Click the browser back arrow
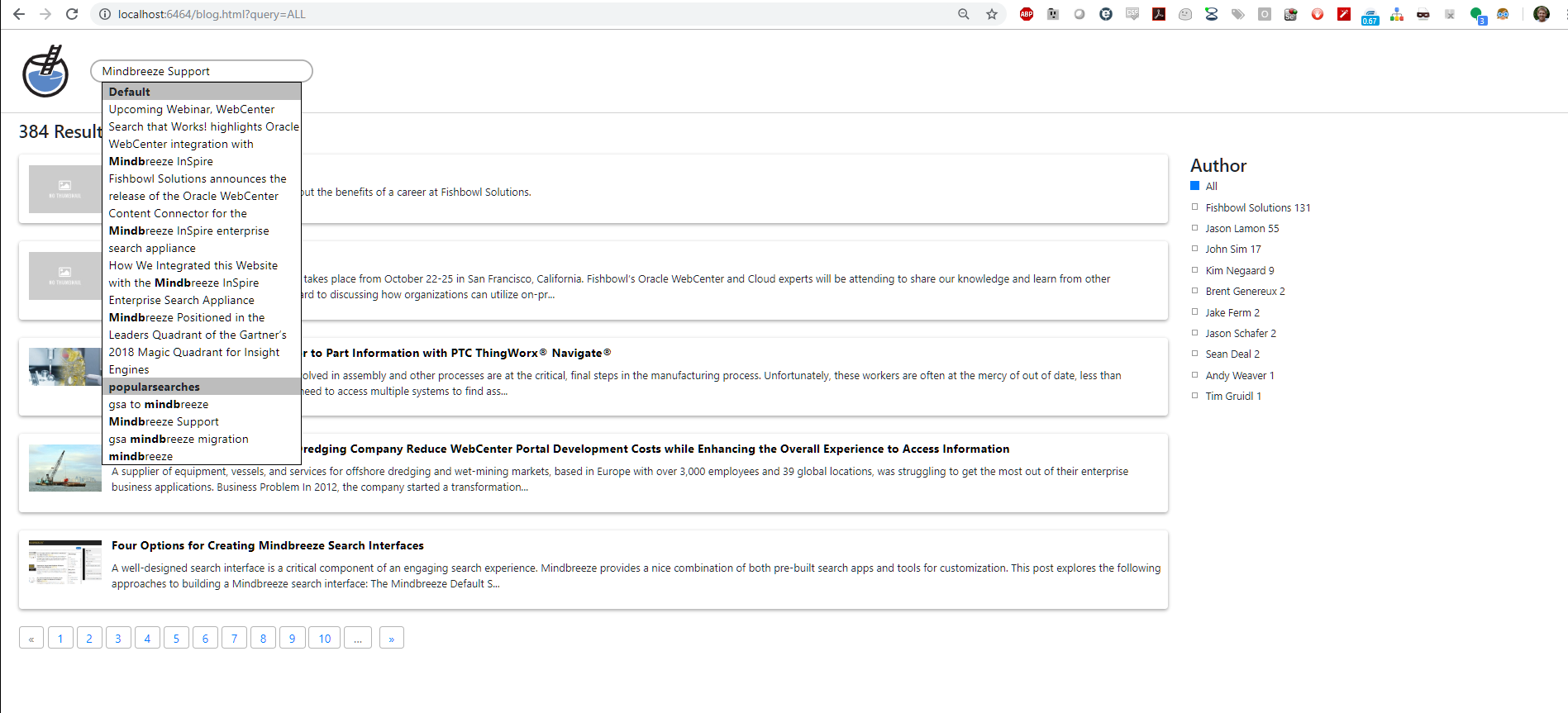This screenshot has height=713, width=1568. pos(18,14)
